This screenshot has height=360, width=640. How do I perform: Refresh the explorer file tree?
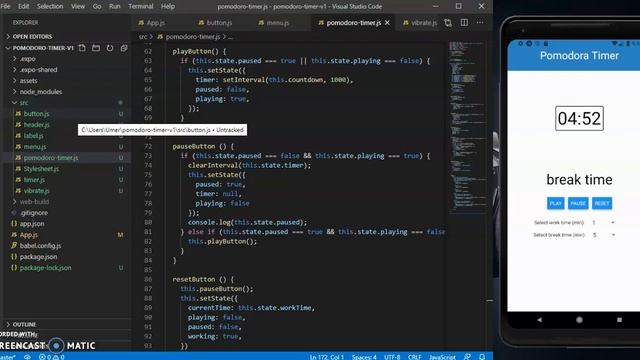110,48
